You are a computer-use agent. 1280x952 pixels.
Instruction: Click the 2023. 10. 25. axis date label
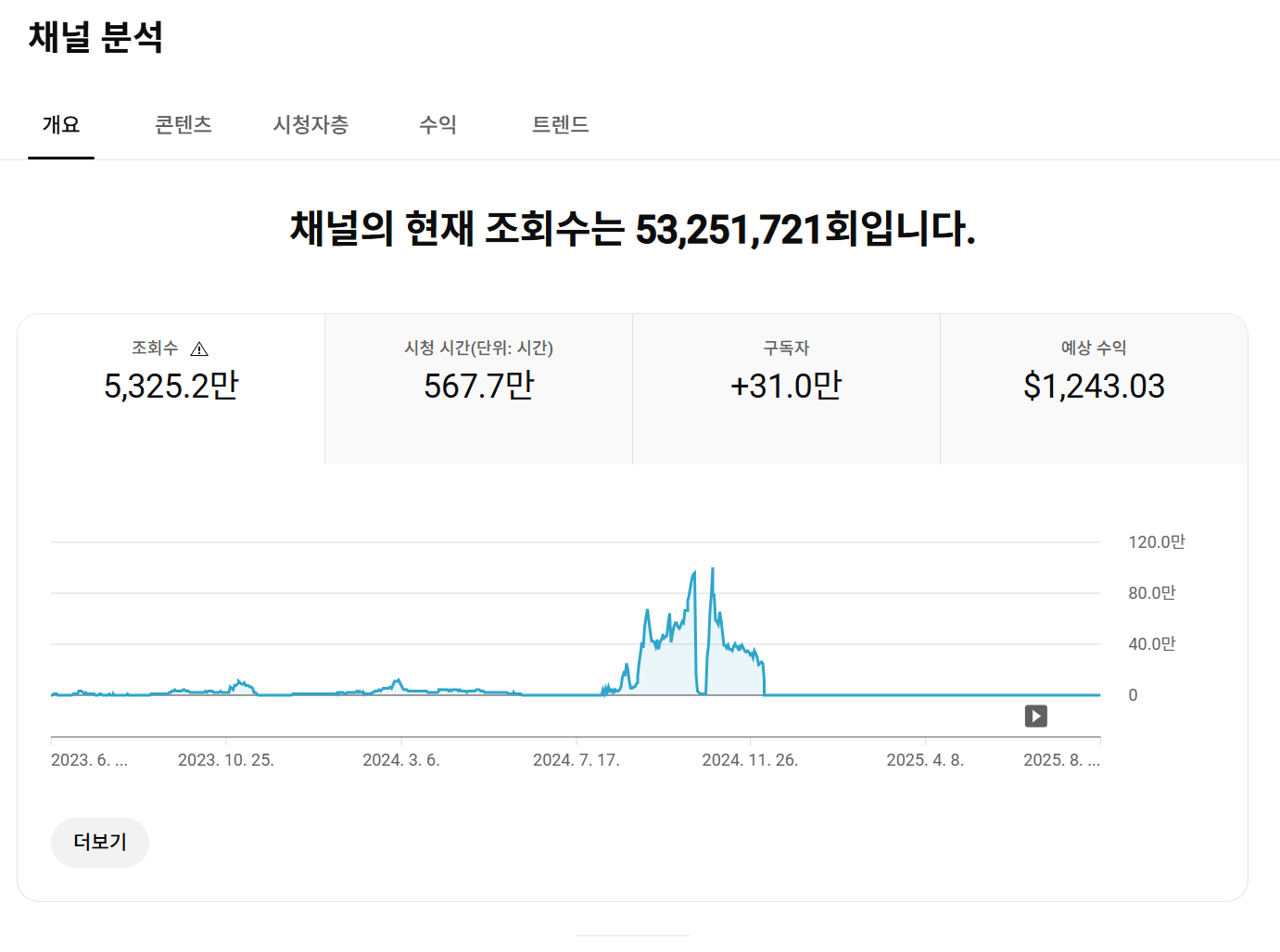(x=226, y=760)
